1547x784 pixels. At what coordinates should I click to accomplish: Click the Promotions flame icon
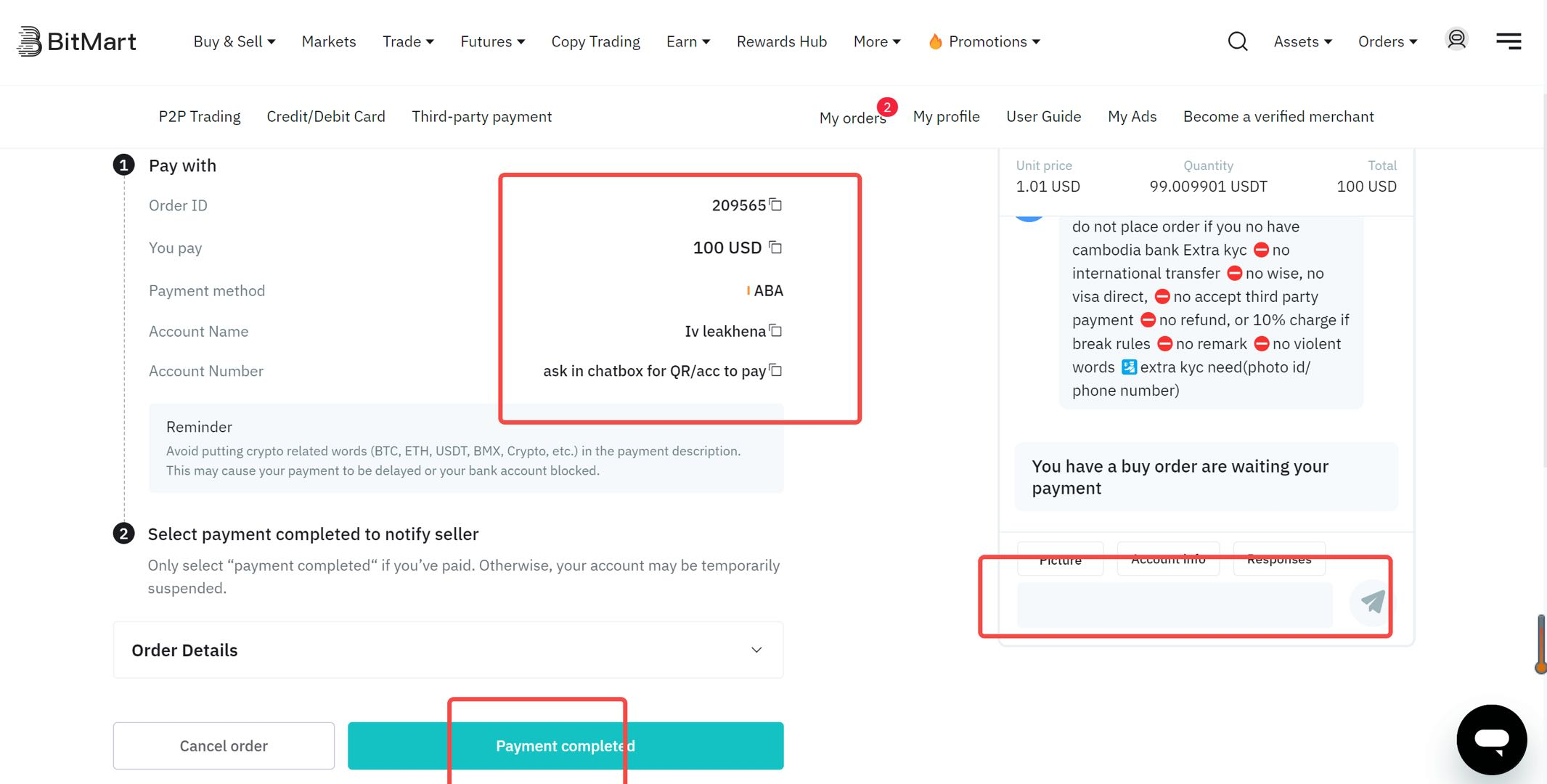935,41
